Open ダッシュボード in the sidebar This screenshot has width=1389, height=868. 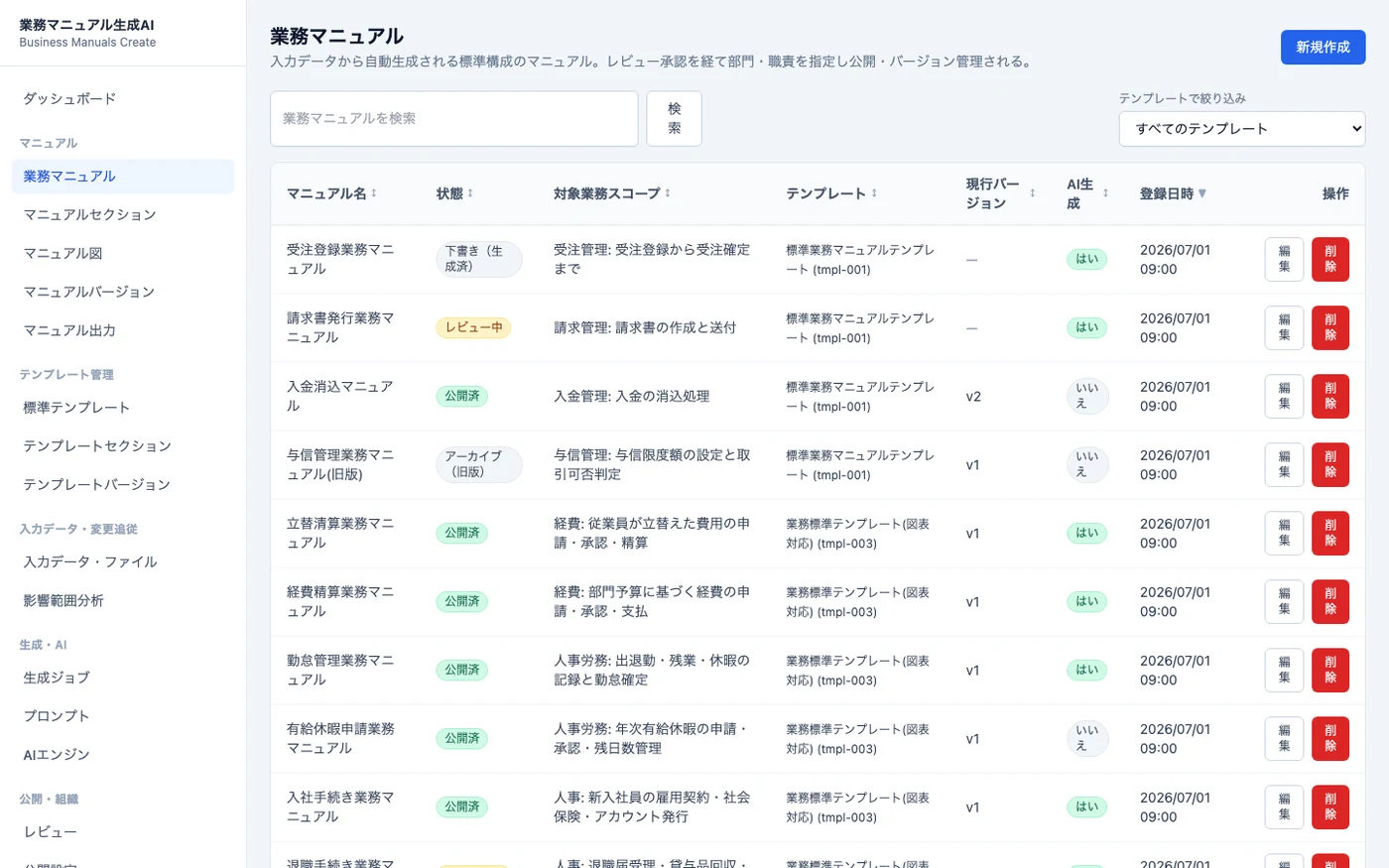pos(123,99)
